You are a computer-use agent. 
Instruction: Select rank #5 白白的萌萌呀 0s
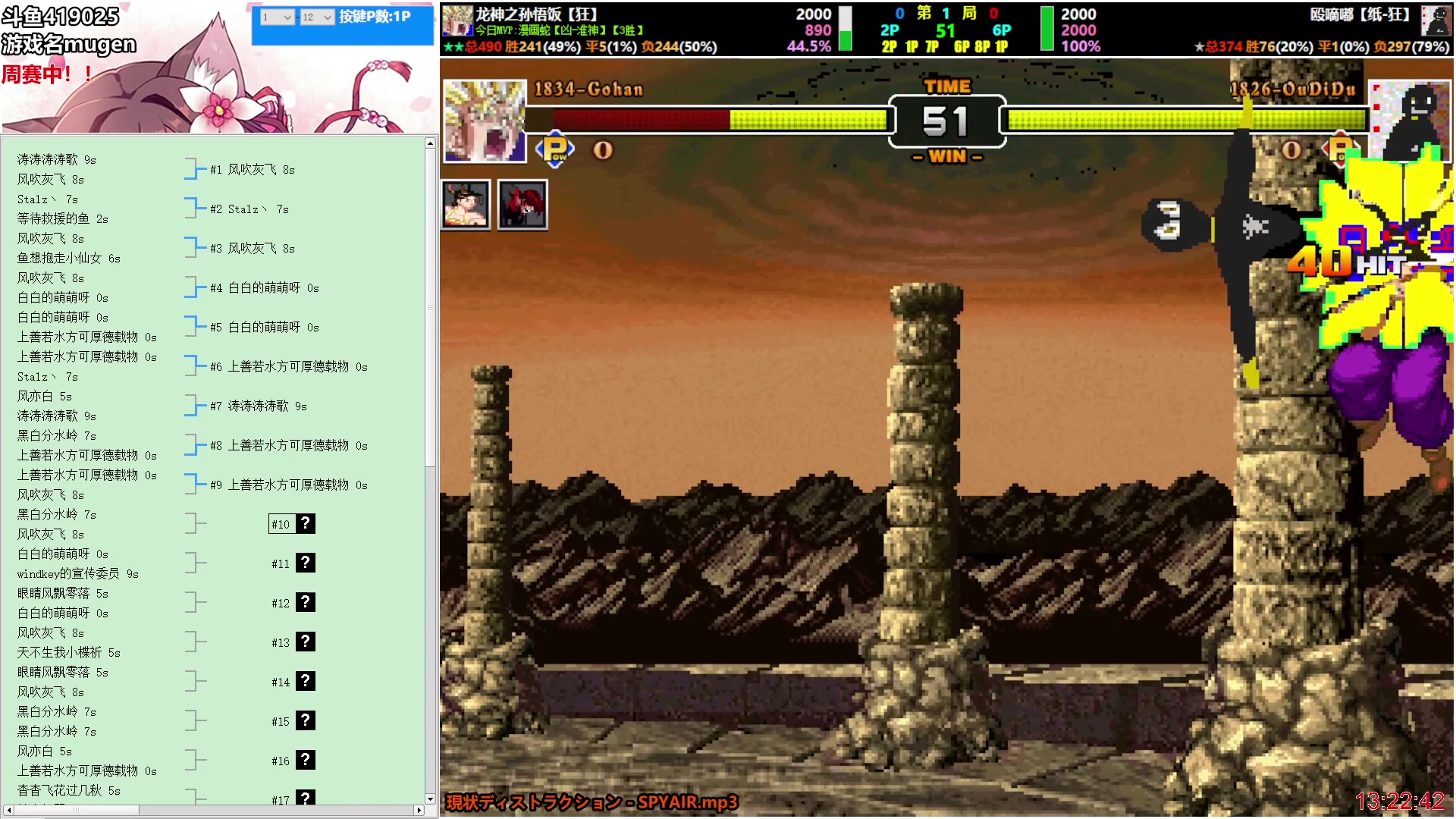265,328
